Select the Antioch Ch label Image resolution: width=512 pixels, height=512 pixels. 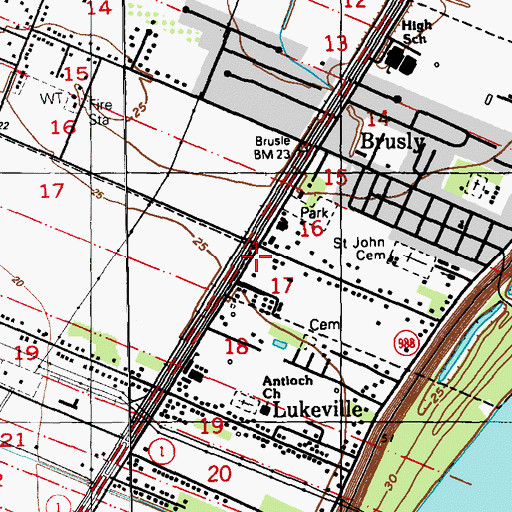pos(287,387)
